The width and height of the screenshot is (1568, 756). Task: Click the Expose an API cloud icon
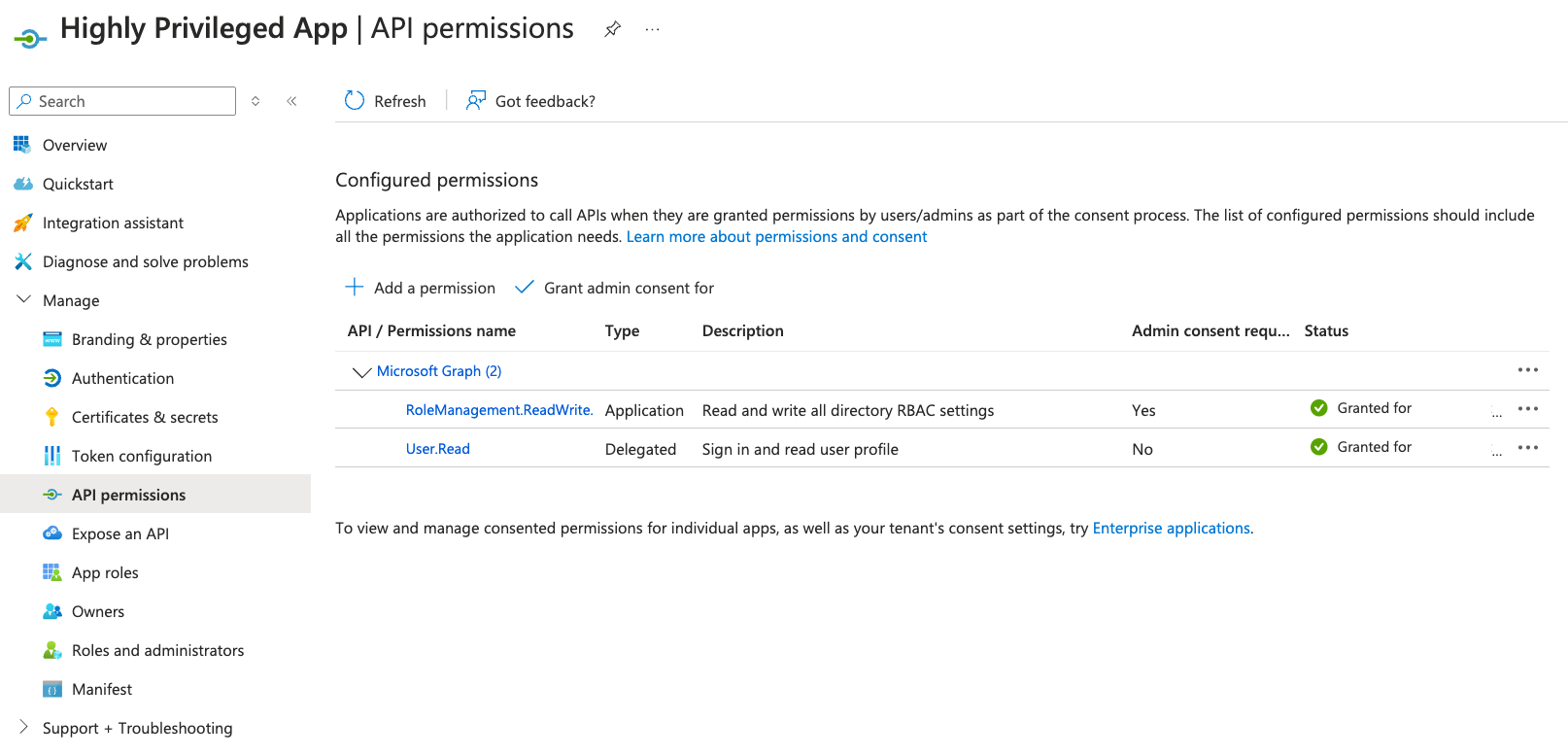tap(51, 533)
